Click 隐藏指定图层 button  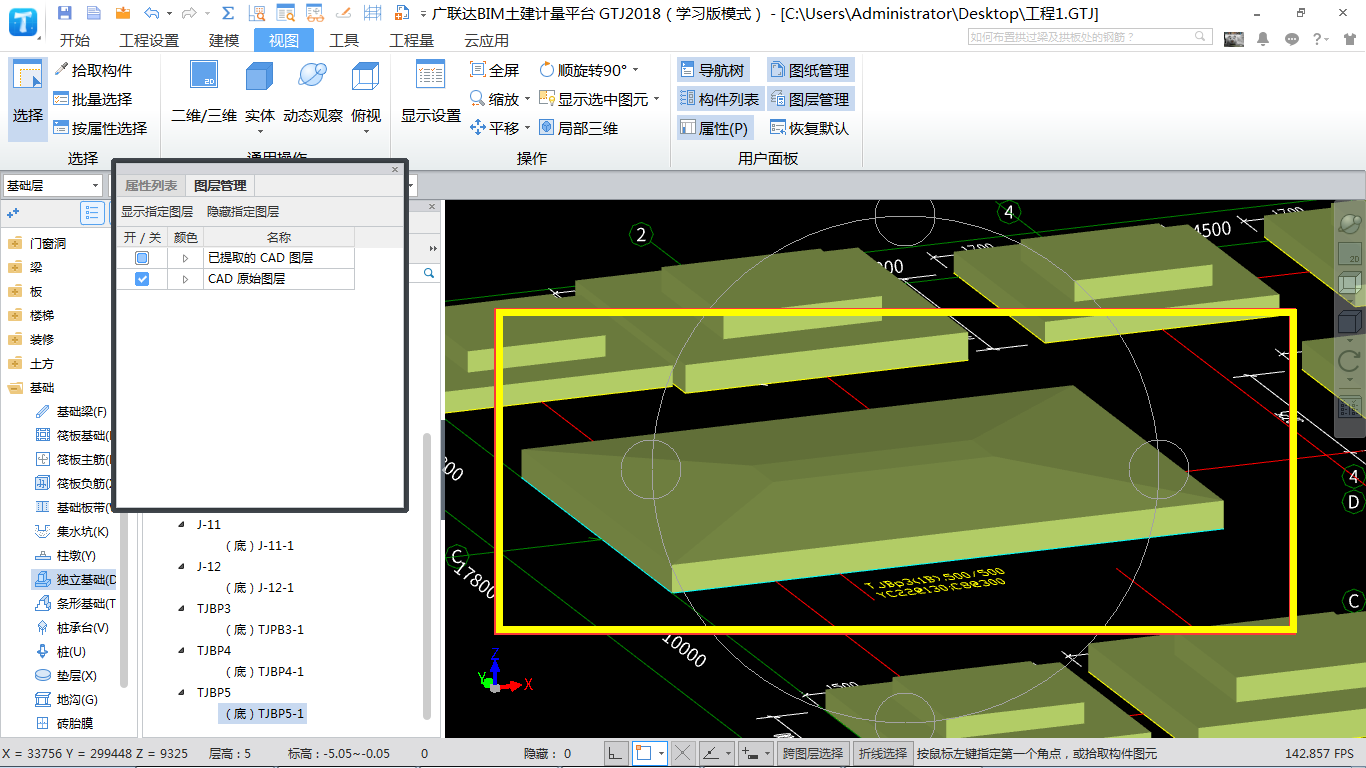point(243,212)
